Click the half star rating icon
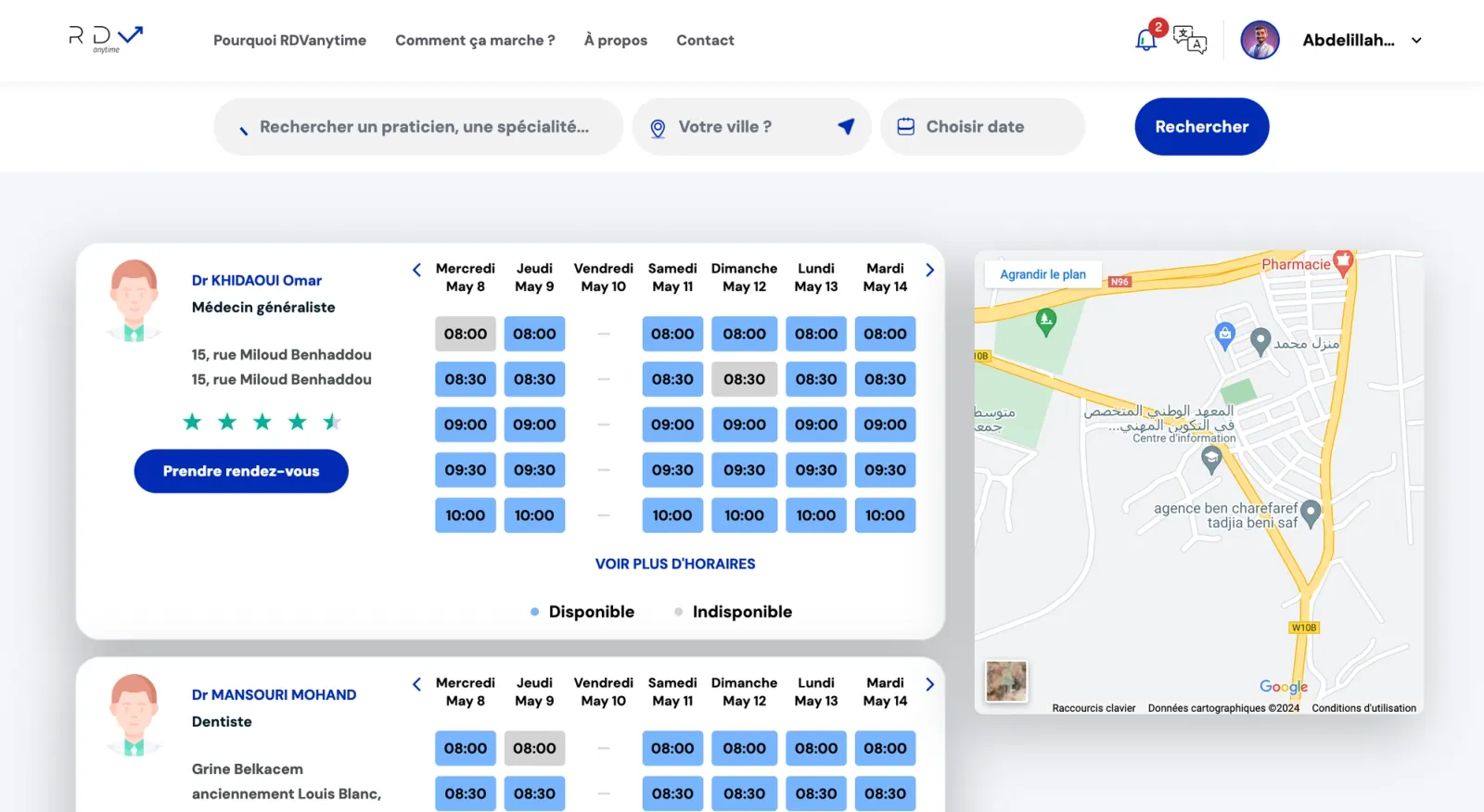 coord(332,422)
